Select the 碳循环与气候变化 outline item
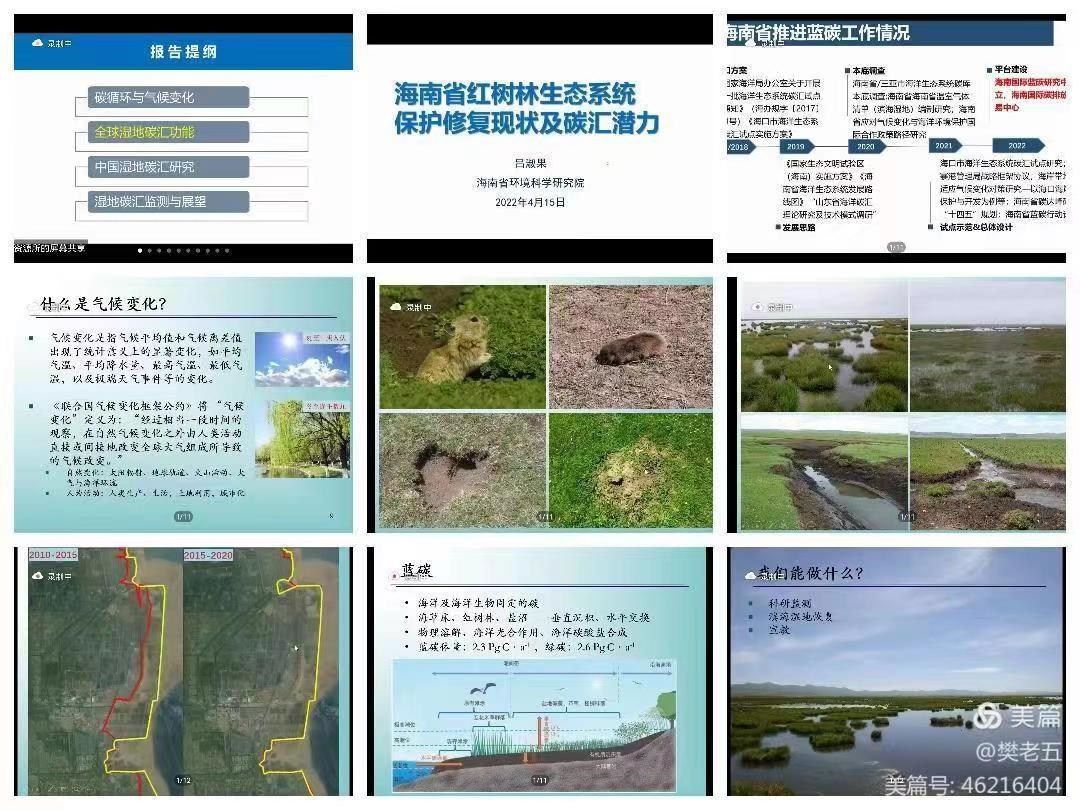 (162, 98)
